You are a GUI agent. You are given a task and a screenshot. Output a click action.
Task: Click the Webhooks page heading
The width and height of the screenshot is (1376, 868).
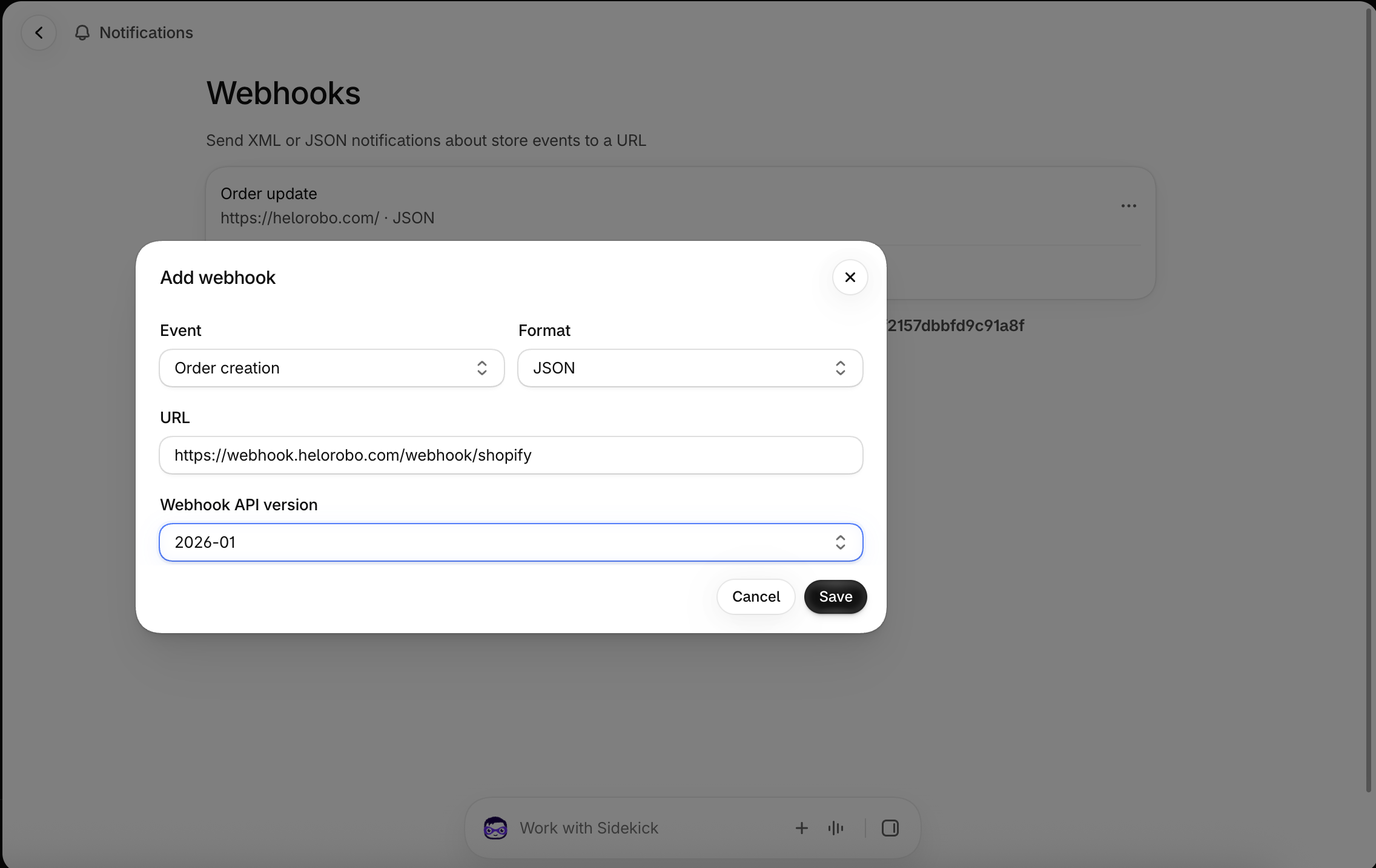point(283,93)
